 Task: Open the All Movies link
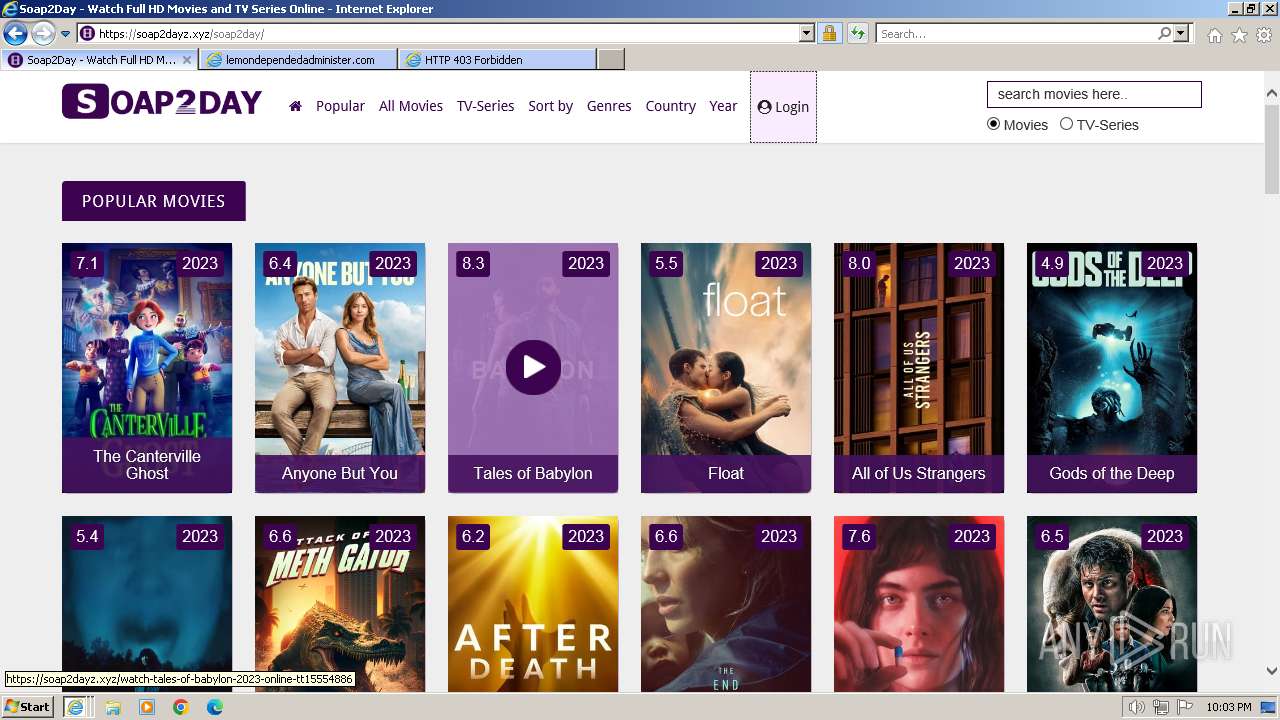[411, 106]
